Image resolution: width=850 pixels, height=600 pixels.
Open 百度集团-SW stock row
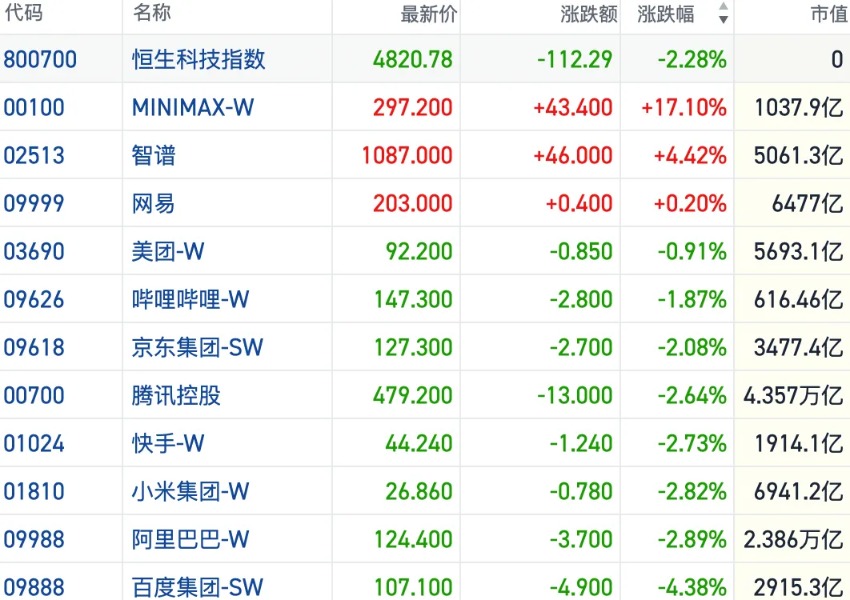coord(425,585)
